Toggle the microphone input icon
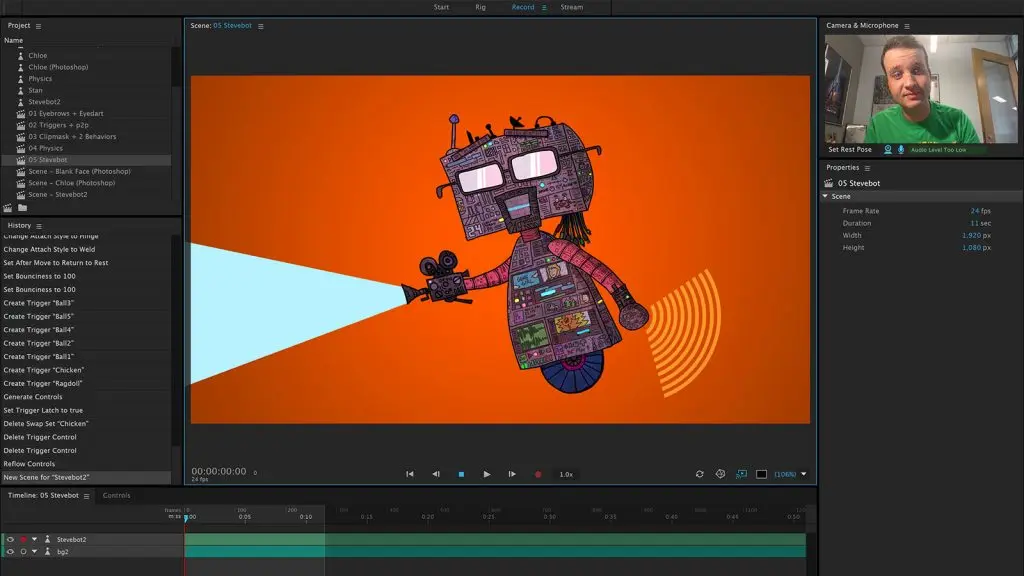 [x=901, y=149]
